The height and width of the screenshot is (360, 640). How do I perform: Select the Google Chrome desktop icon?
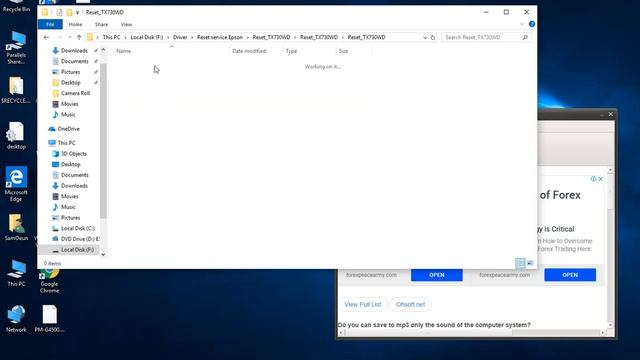tap(49, 281)
